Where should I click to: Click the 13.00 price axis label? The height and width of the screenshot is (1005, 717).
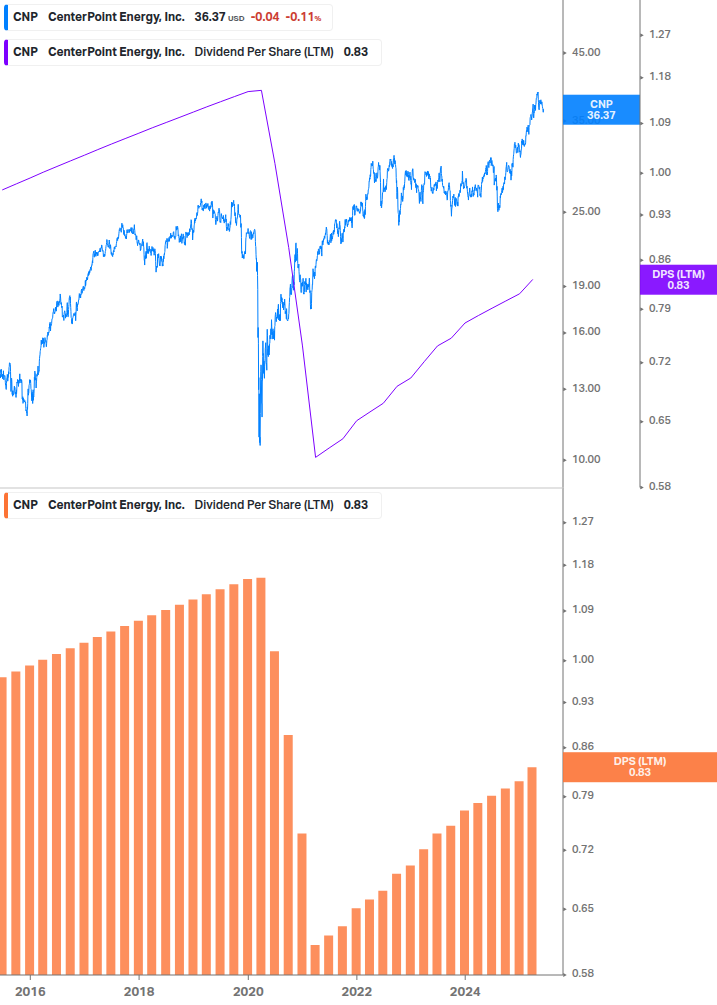click(586, 388)
